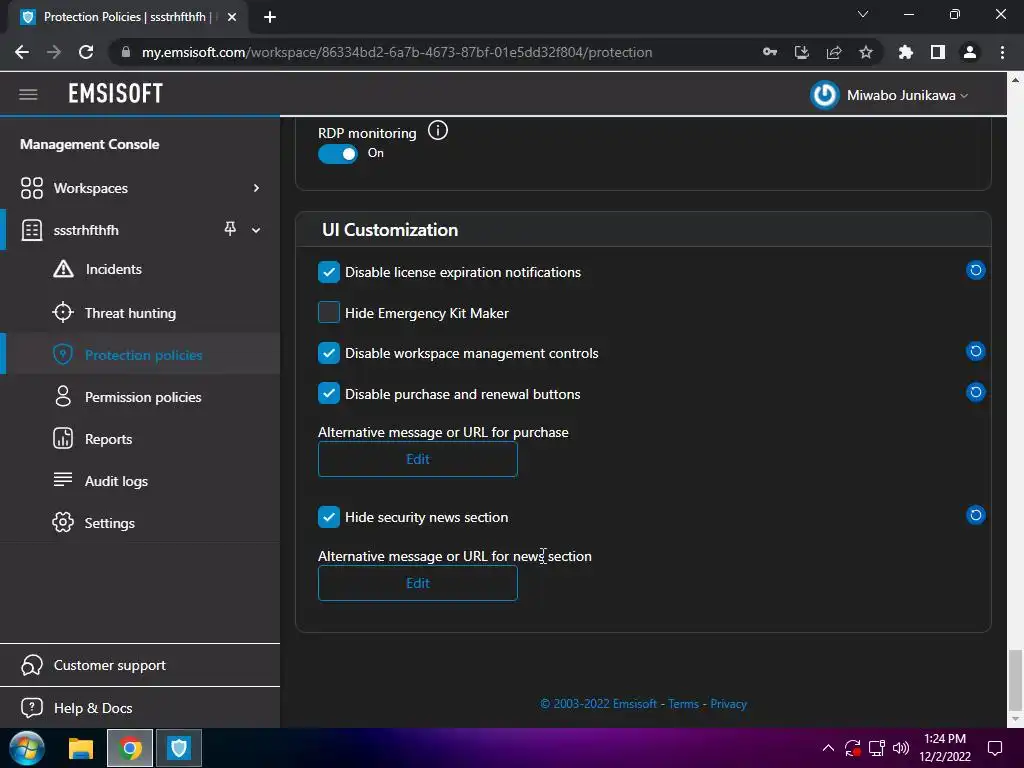Open the volume control in tray

tap(901, 748)
